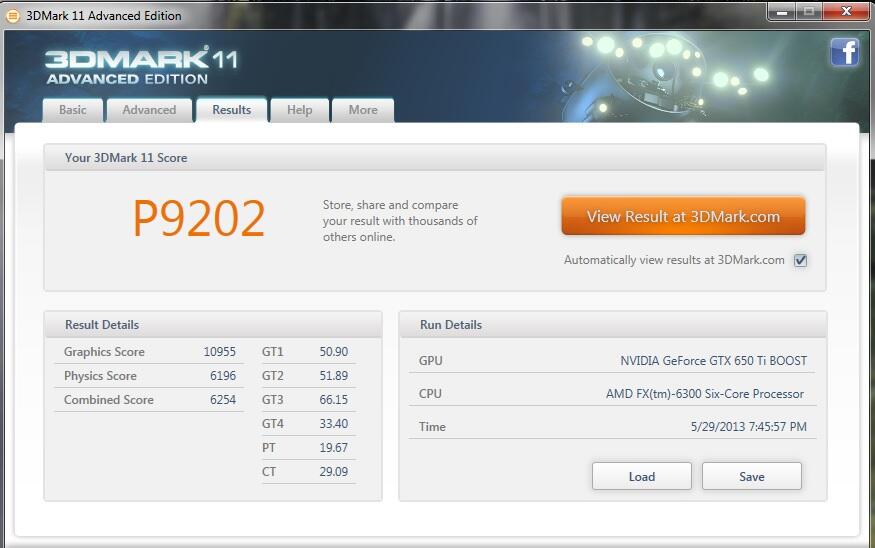Image resolution: width=875 pixels, height=548 pixels.
Task: Click the PT result 19.67
Action: [x=334, y=448]
